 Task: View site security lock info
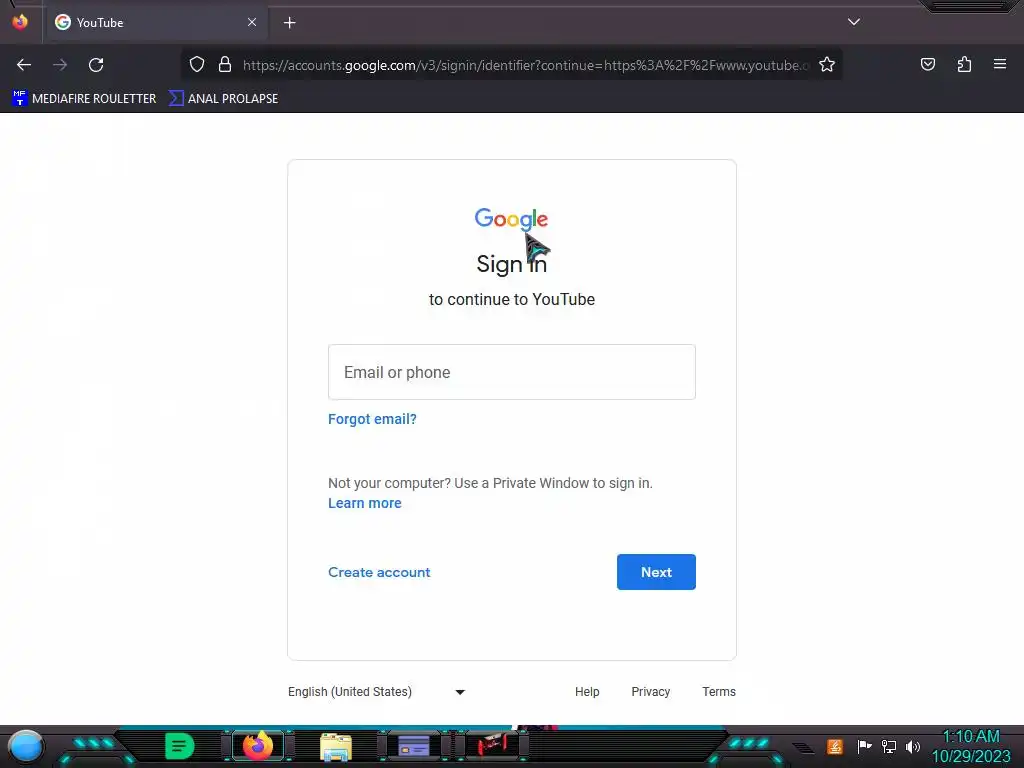click(225, 64)
